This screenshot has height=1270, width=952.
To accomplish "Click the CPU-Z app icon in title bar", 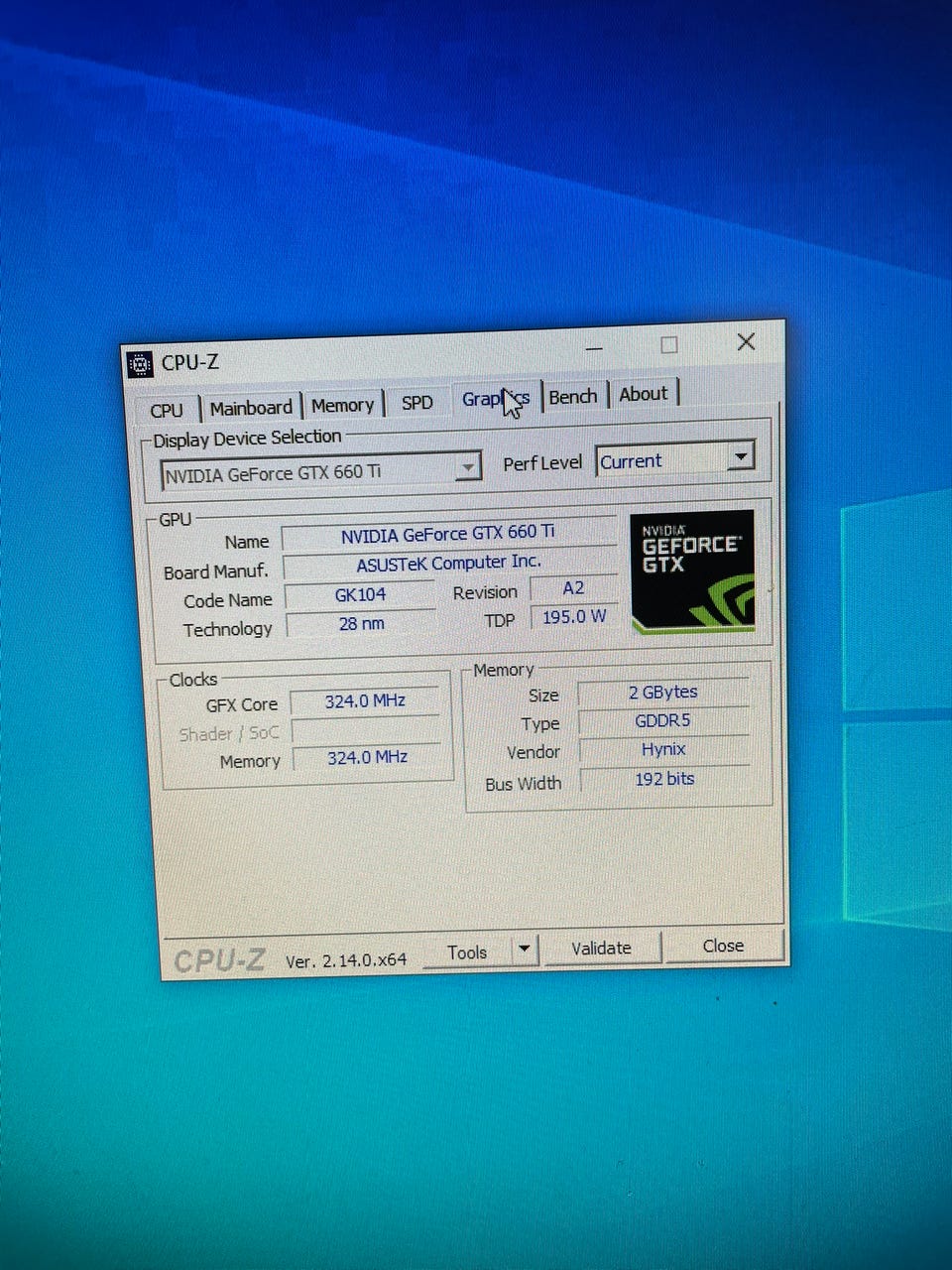I will tap(141, 365).
